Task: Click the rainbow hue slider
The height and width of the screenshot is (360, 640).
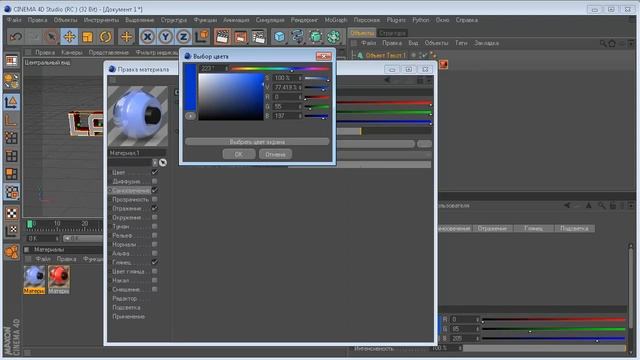Action: tap(280, 69)
